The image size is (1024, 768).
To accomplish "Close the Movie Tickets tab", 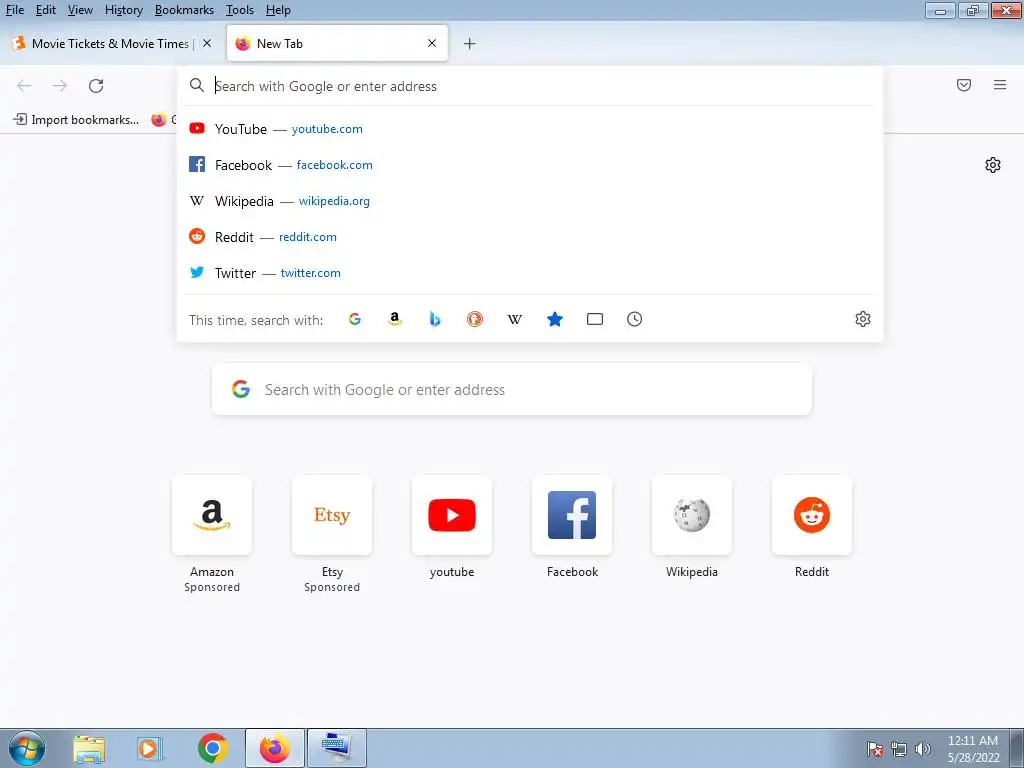I will click(207, 43).
